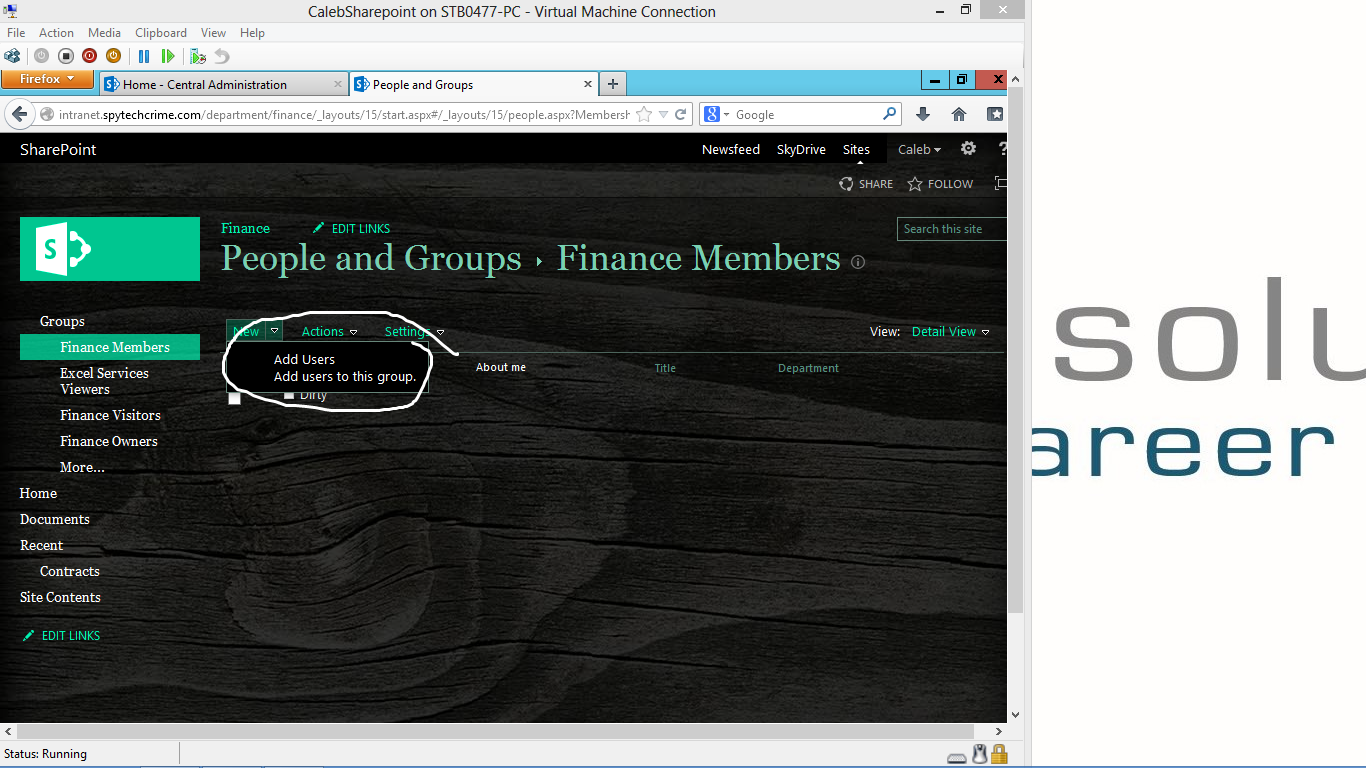Click the info icon beside Finance Members
Screen dimensions: 1366x768
point(857,262)
